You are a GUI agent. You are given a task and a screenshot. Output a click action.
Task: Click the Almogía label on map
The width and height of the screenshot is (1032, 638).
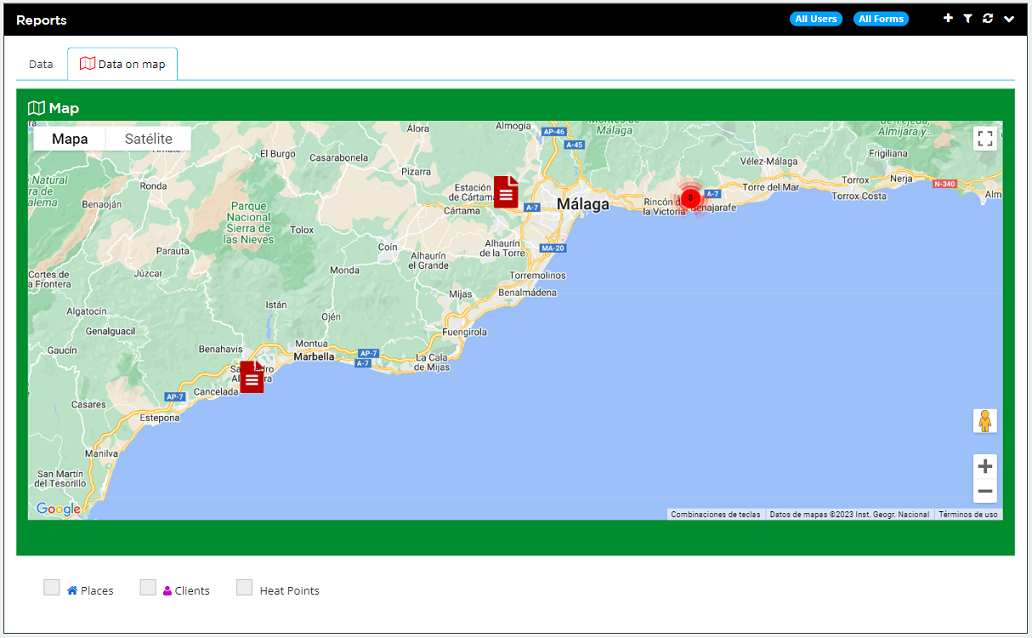(x=513, y=126)
